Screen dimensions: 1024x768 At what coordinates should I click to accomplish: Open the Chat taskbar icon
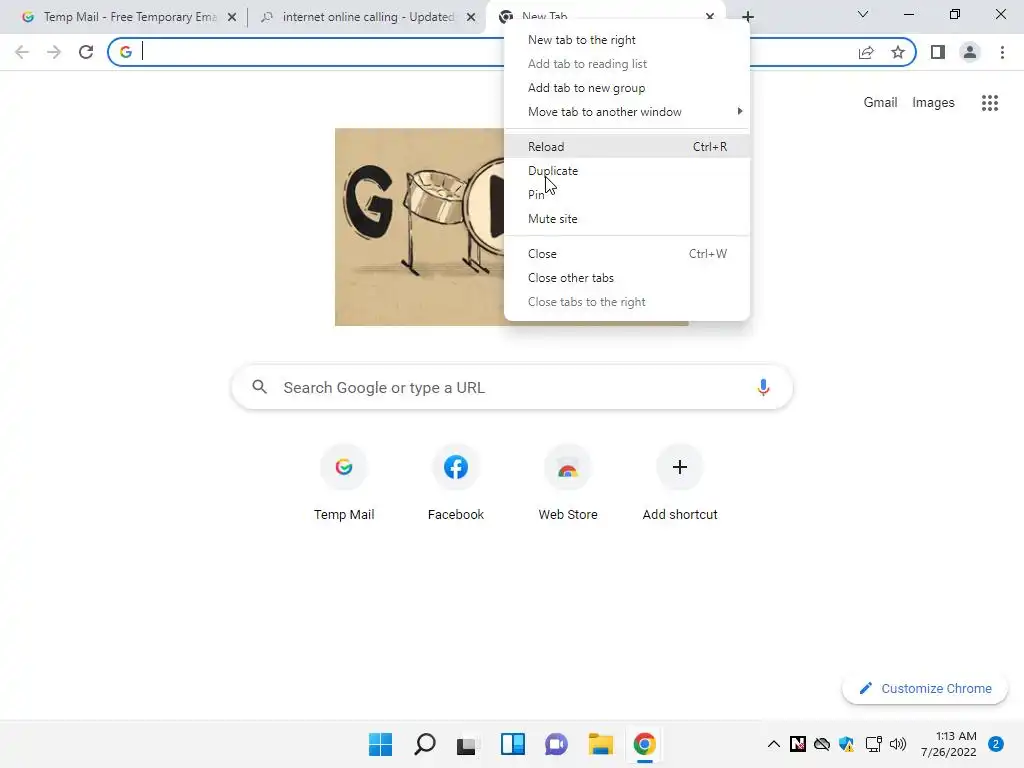(556, 744)
